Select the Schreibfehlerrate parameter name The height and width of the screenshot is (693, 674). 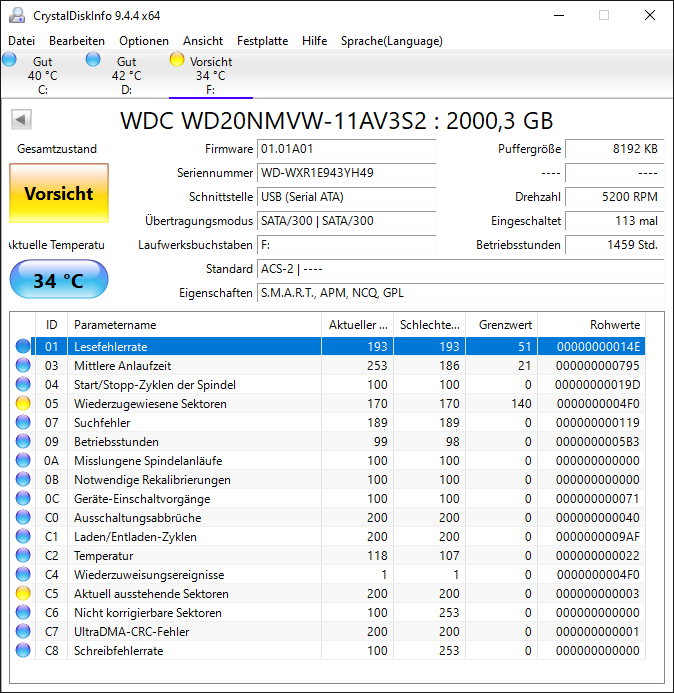tap(118, 651)
